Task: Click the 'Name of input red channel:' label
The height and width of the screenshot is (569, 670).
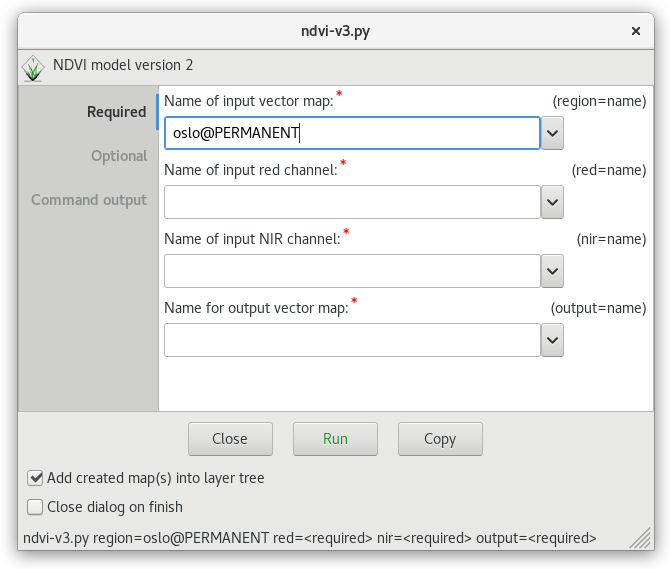Action: tap(251, 170)
